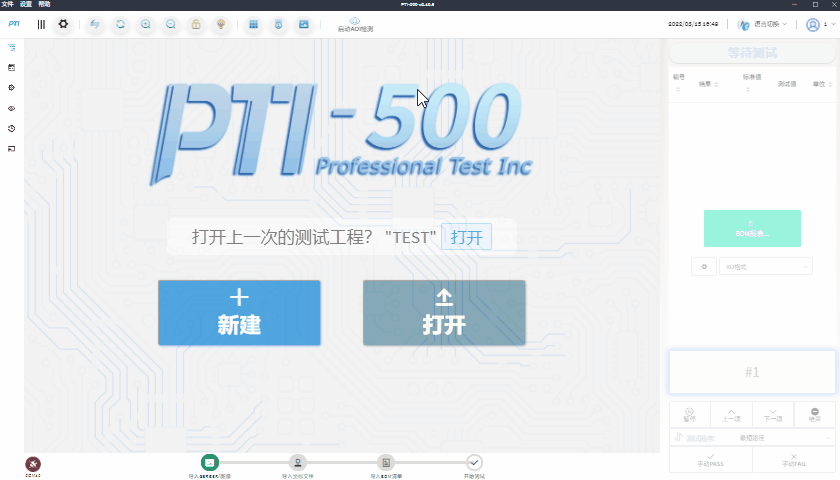Viewport: 840px width, 480px height.
Task: Click the bottom-most left sidebar icon
Action: tap(12, 149)
